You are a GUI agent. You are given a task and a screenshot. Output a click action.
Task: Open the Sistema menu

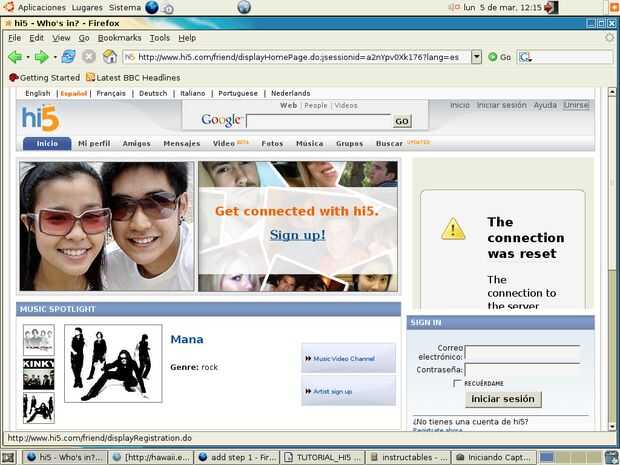[125, 8]
